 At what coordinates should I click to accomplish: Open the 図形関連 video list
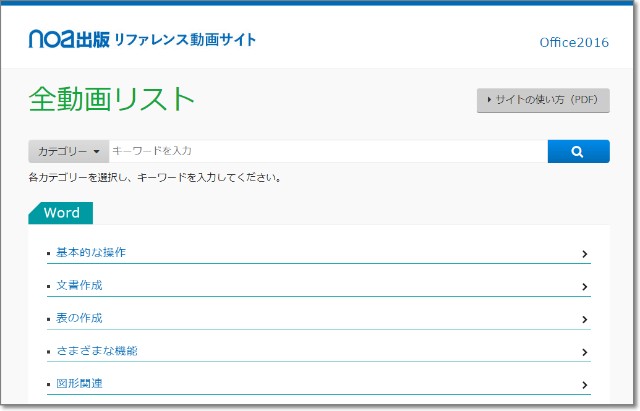(x=80, y=384)
